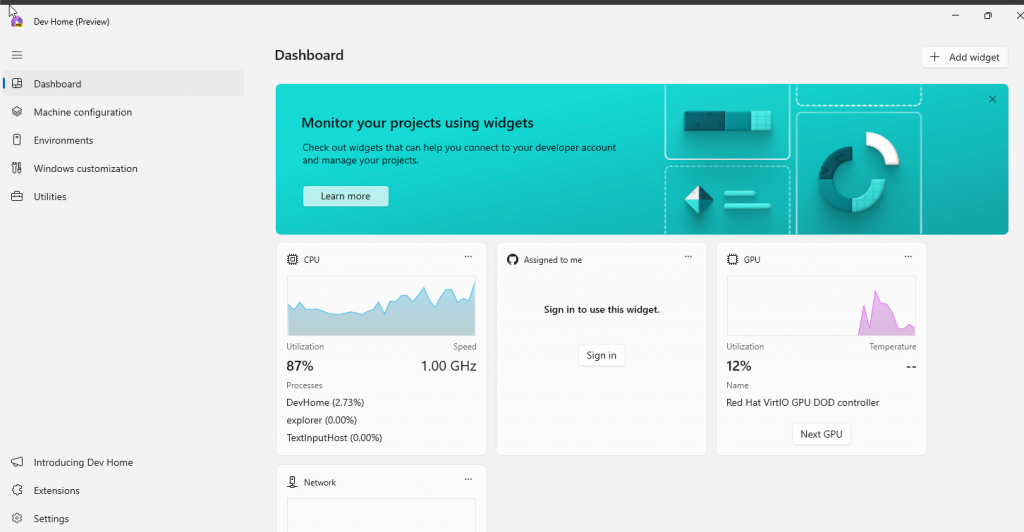1024x532 pixels.
Task: Click Sign in on GitHub widget
Action: [601, 355]
